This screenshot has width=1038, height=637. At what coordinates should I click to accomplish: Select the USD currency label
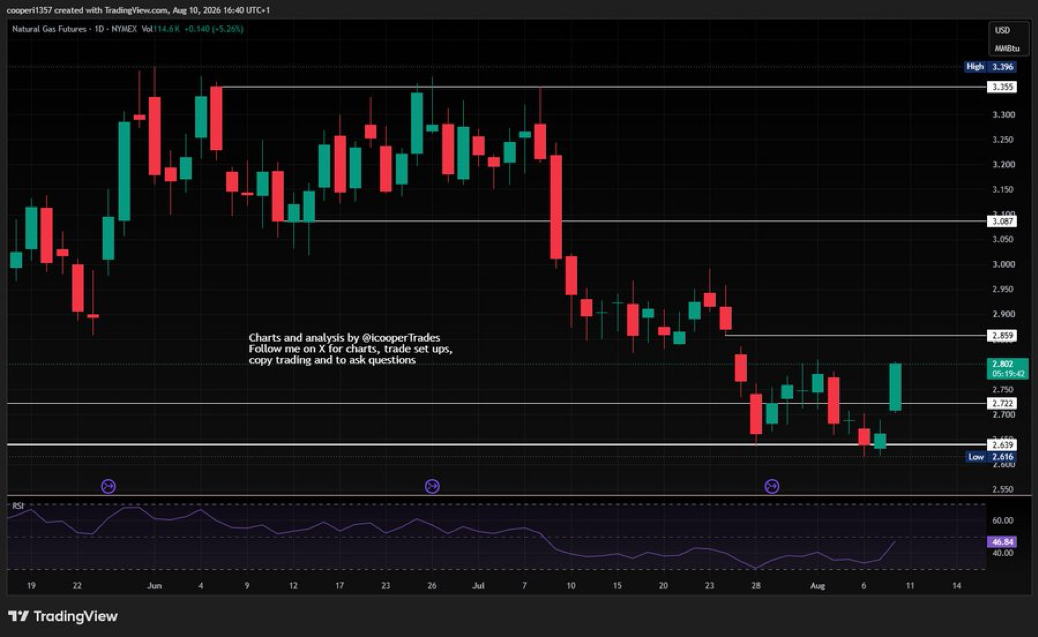pos(1002,30)
